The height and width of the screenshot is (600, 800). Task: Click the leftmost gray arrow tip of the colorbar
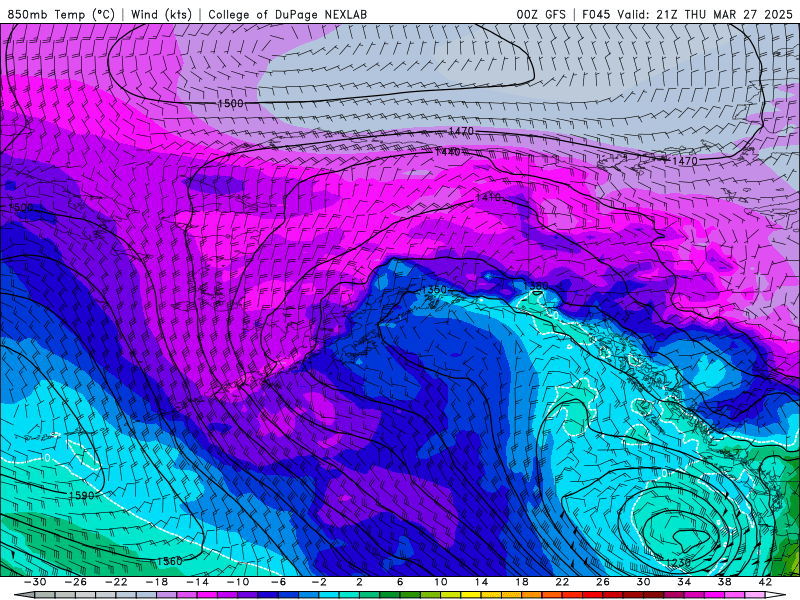pos(23,595)
